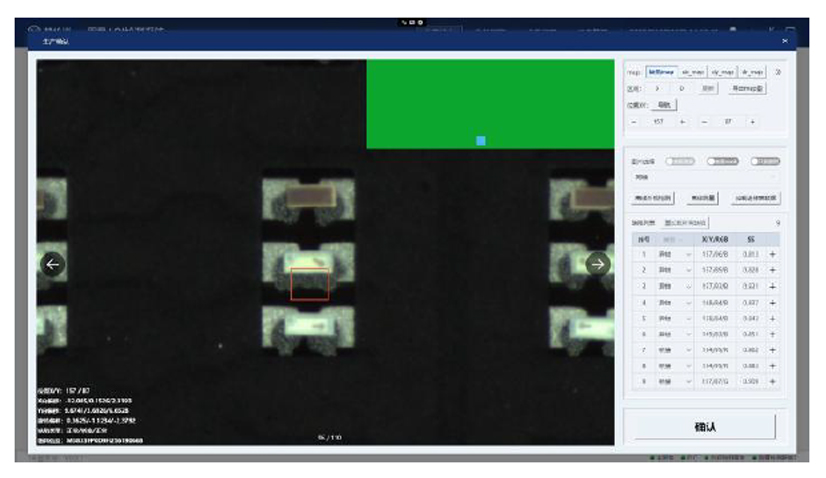This screenshot has height=478, width=826.
Task: Select the highlighted first map tab
Action: 661,72
